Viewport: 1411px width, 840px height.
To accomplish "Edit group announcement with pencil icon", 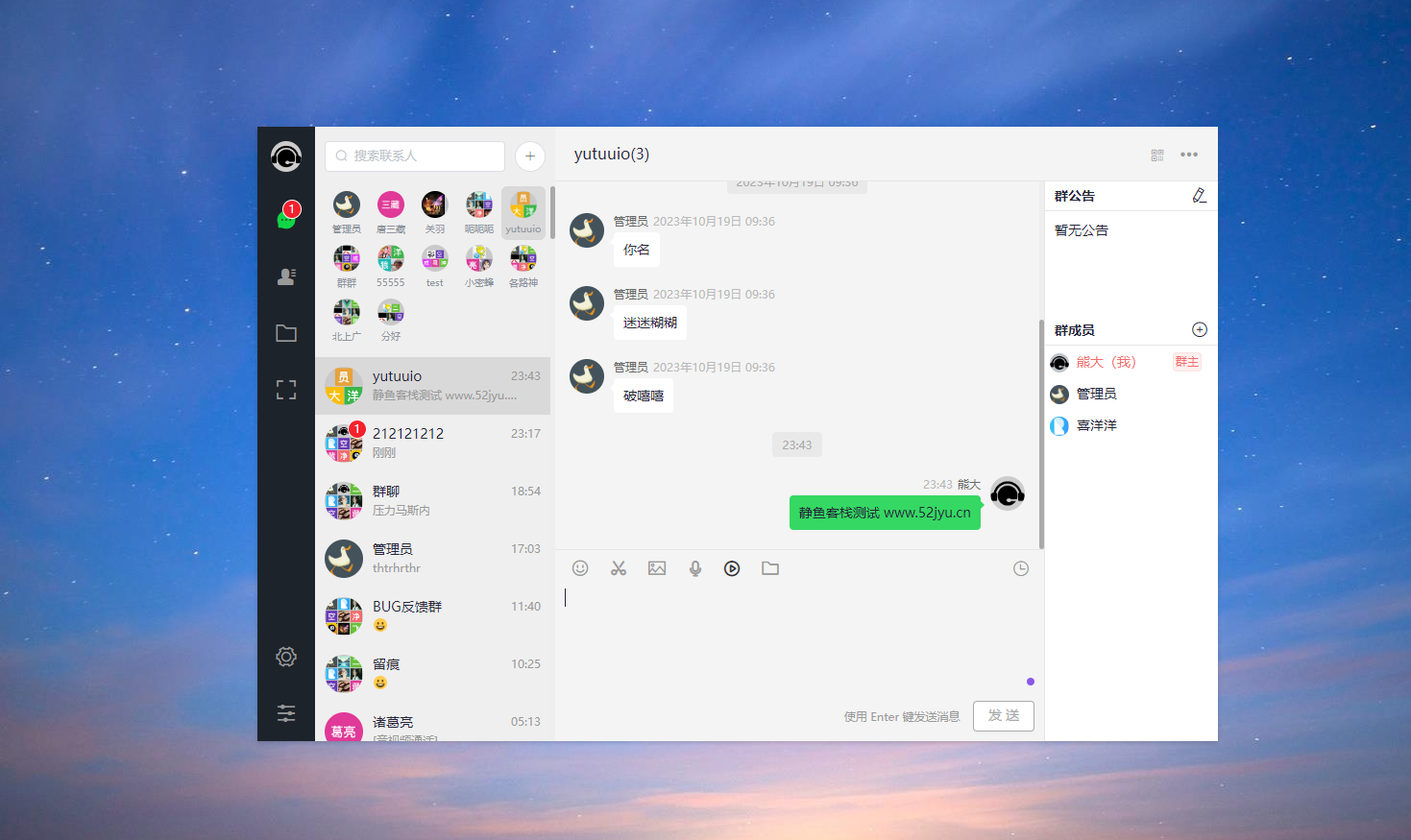I will [x=1199, y=196].
